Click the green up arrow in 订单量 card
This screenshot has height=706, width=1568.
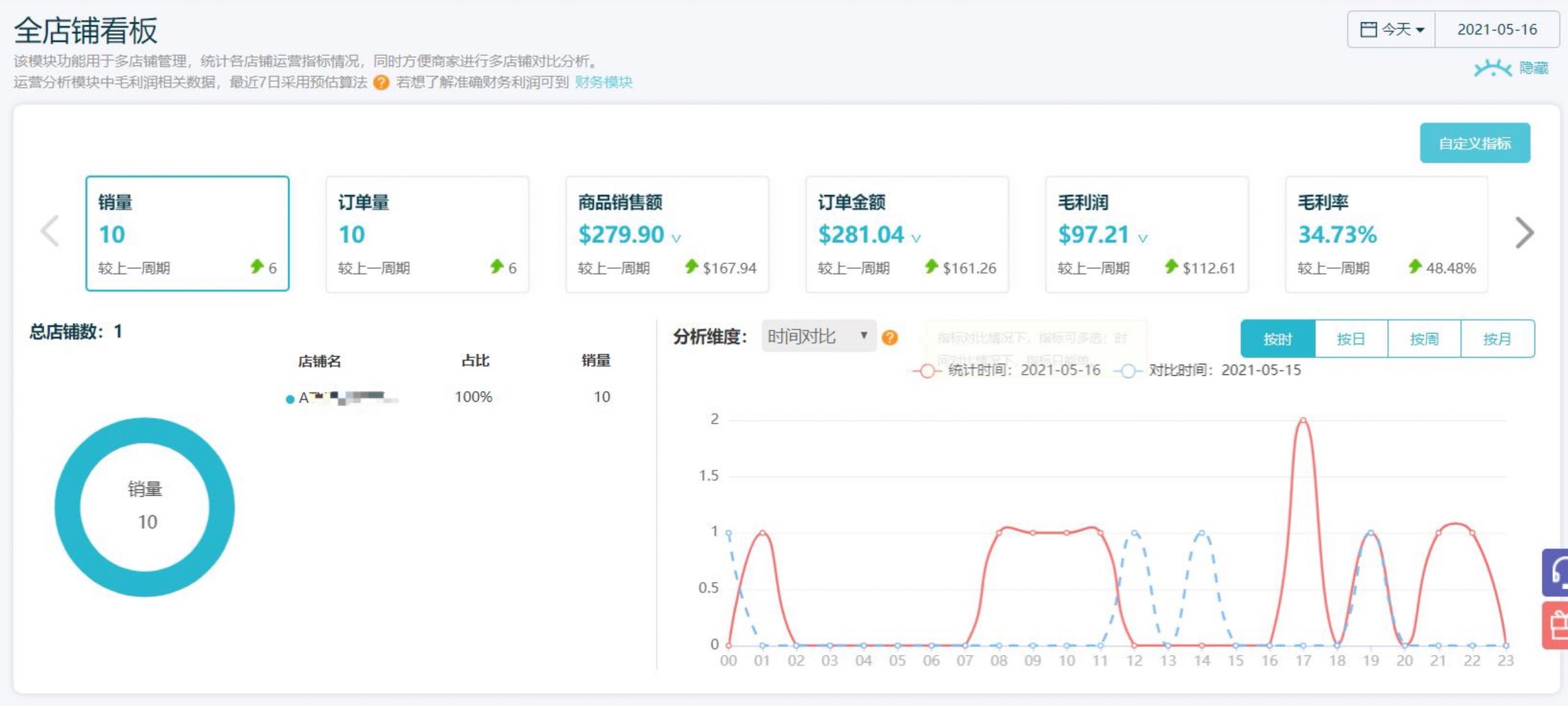[496, 266]
